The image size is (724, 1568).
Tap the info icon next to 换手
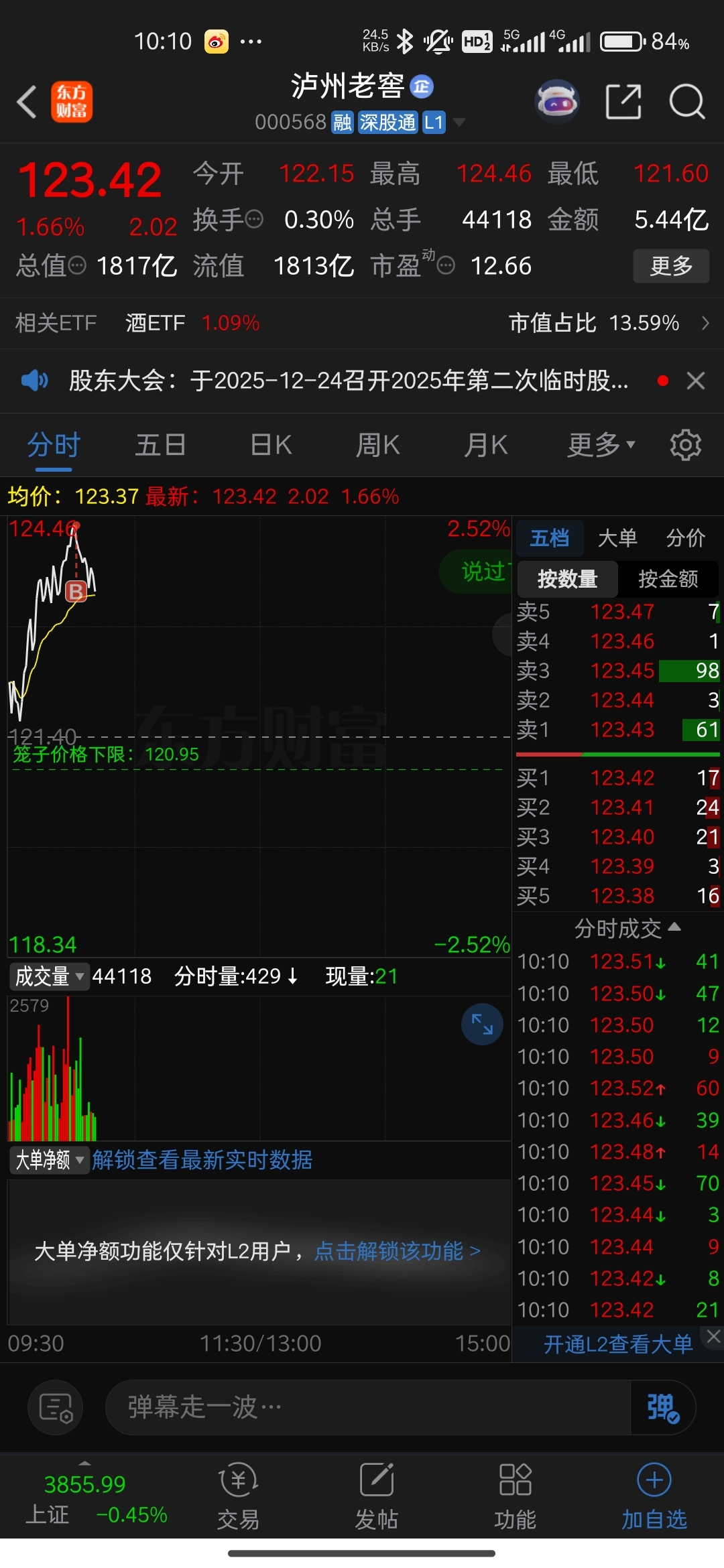click(x=254, y=219)
